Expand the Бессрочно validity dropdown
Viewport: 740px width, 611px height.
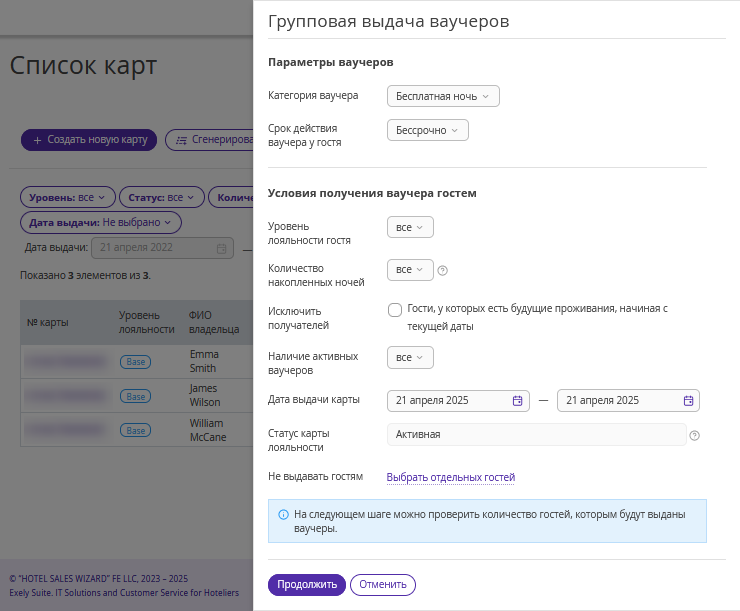428,130
